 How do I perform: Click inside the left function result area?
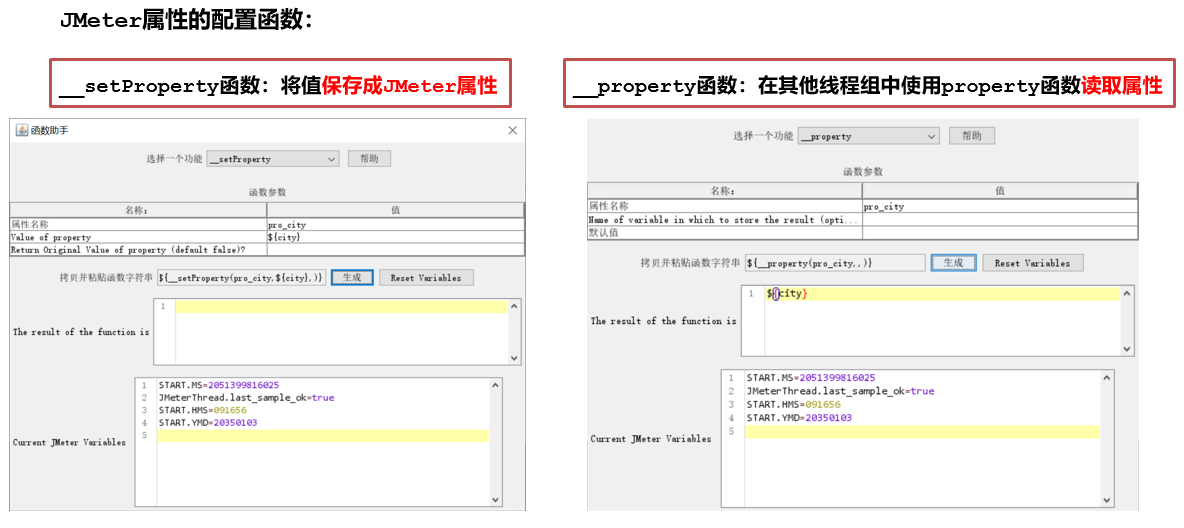[337, 332]
